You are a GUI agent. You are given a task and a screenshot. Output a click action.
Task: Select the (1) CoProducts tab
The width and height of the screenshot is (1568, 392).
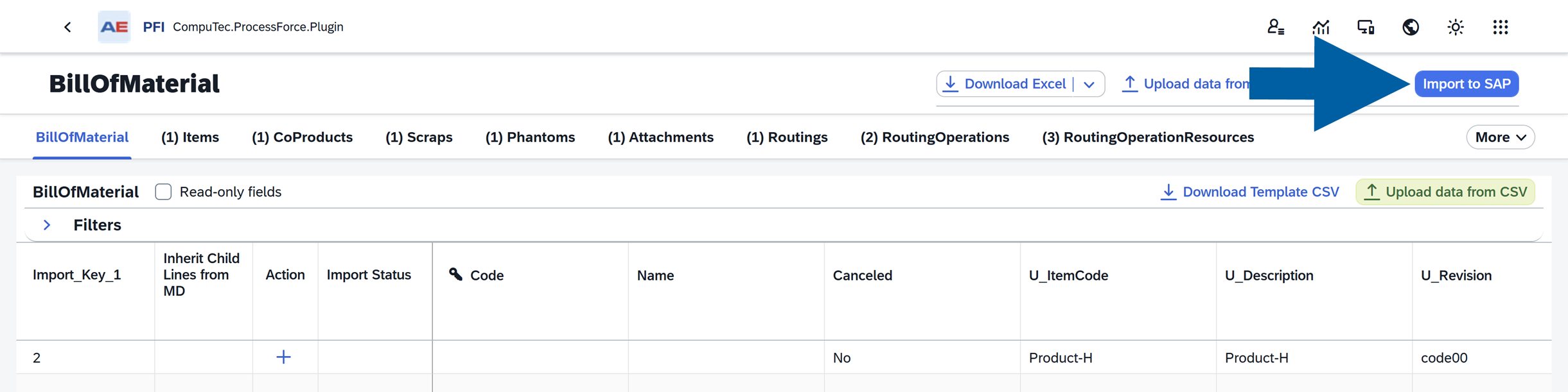(x=302, y=137)
